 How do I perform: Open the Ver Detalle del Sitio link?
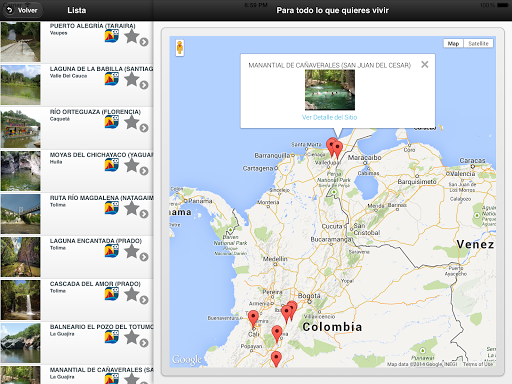329,117
